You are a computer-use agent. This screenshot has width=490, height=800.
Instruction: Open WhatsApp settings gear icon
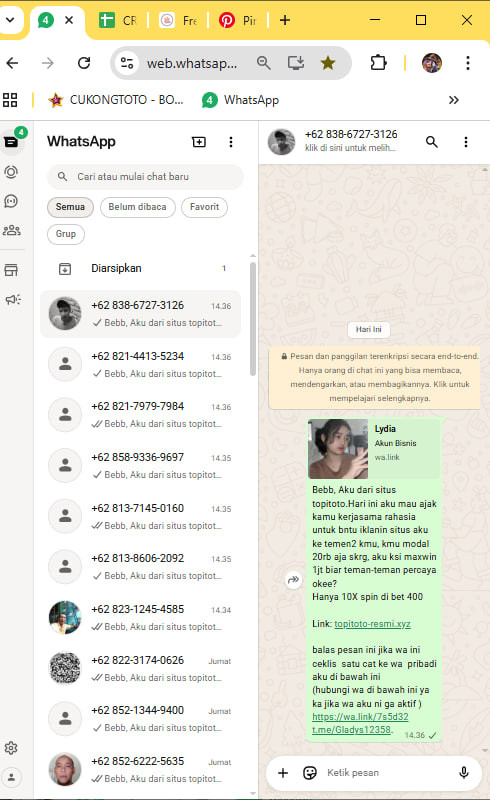coord(11,748)
